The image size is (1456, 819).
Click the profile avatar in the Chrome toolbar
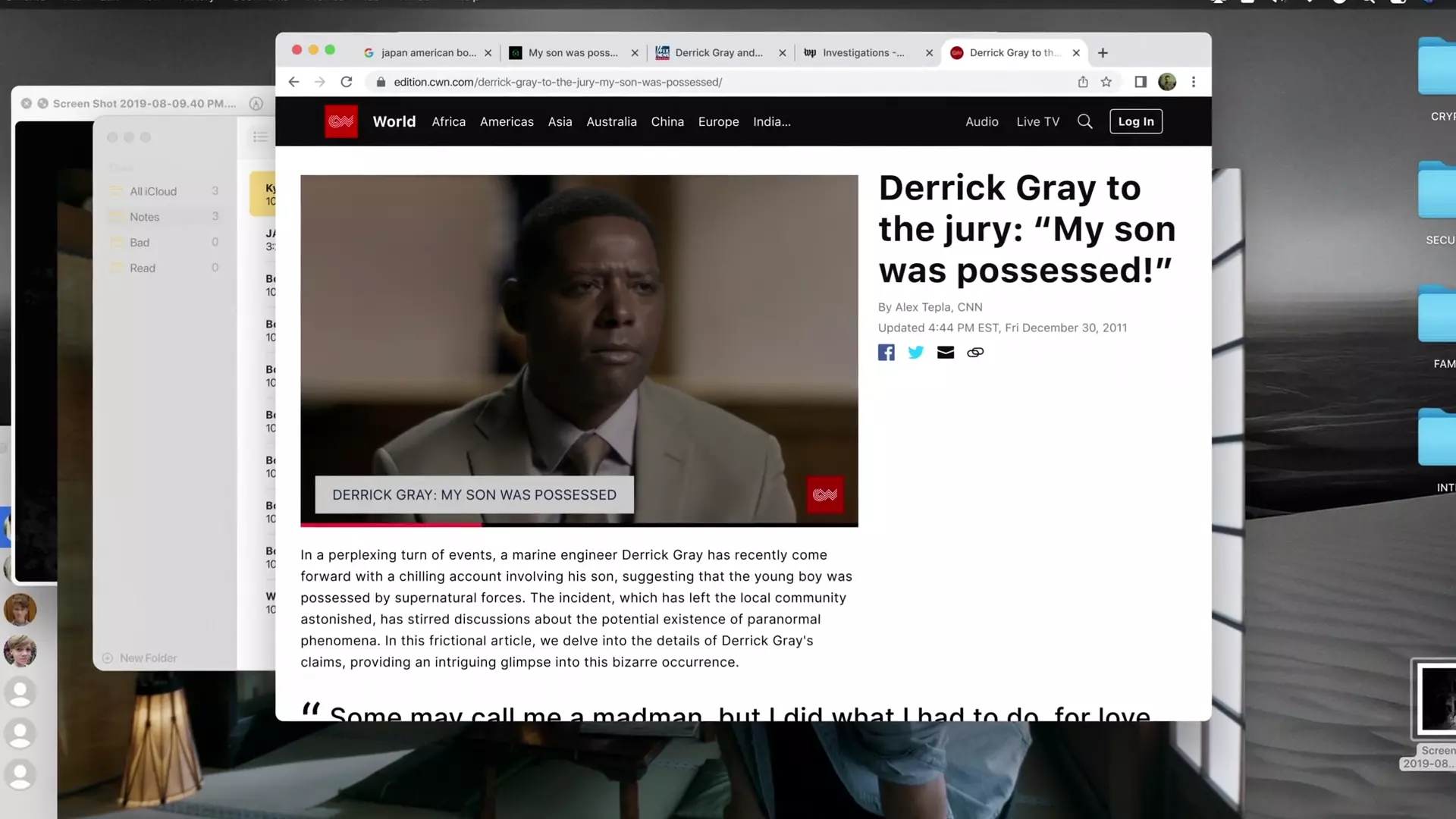click(1167, 82)
